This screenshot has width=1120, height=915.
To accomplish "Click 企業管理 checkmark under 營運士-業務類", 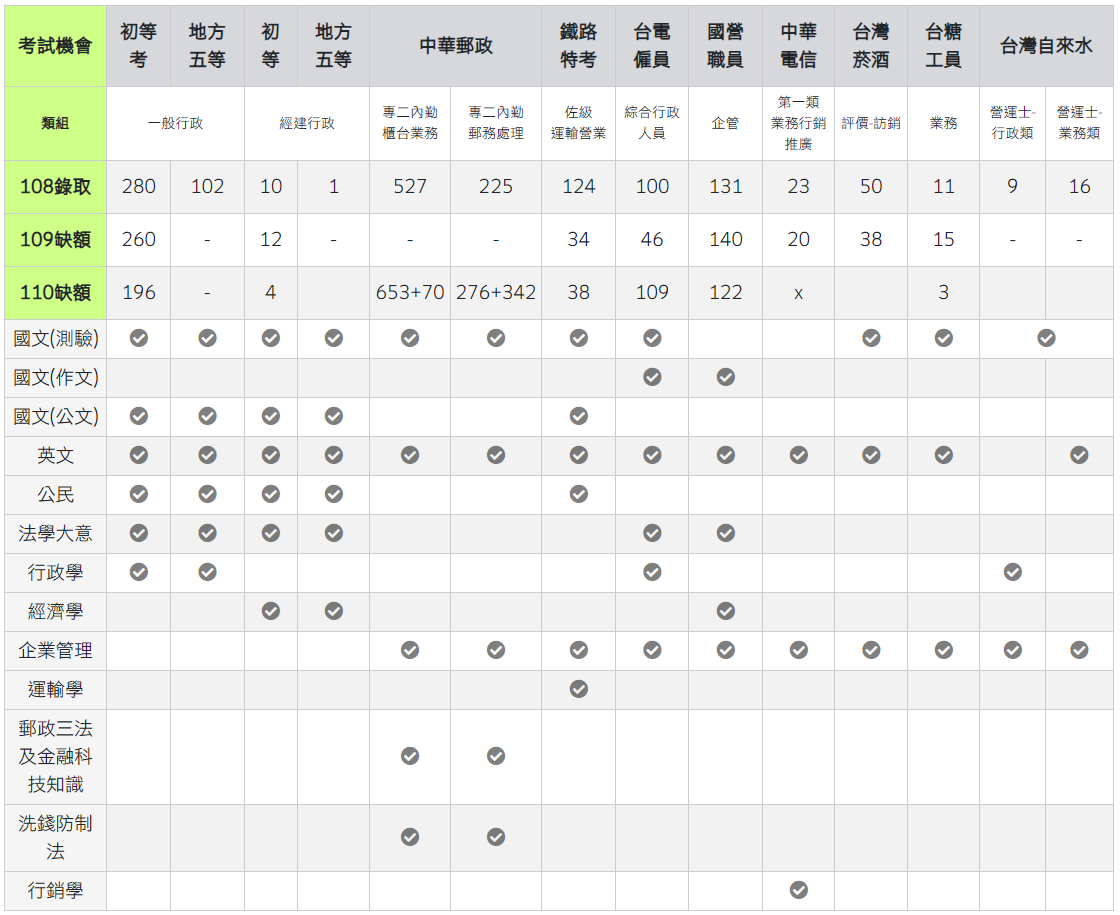I will coord(1079,650).
